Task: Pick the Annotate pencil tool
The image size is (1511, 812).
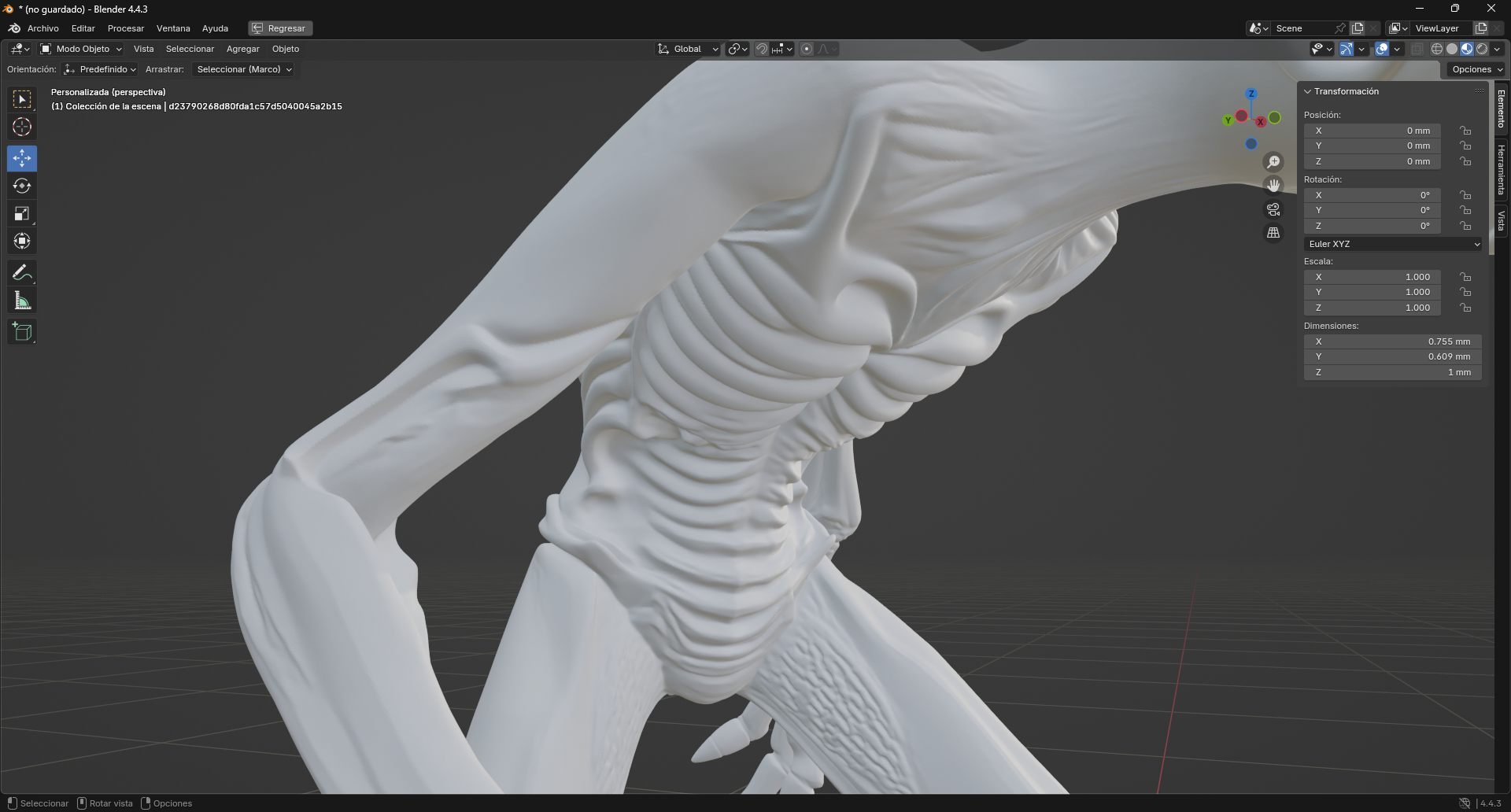Action: tap(22, 273)
